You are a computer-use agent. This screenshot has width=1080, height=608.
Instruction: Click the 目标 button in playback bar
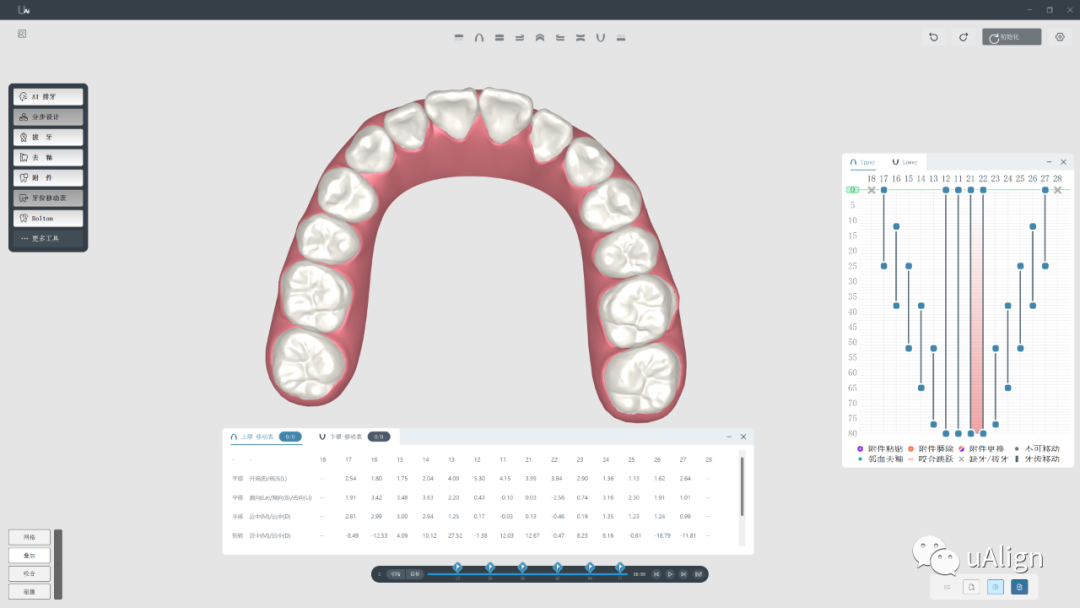coord(415,574)
